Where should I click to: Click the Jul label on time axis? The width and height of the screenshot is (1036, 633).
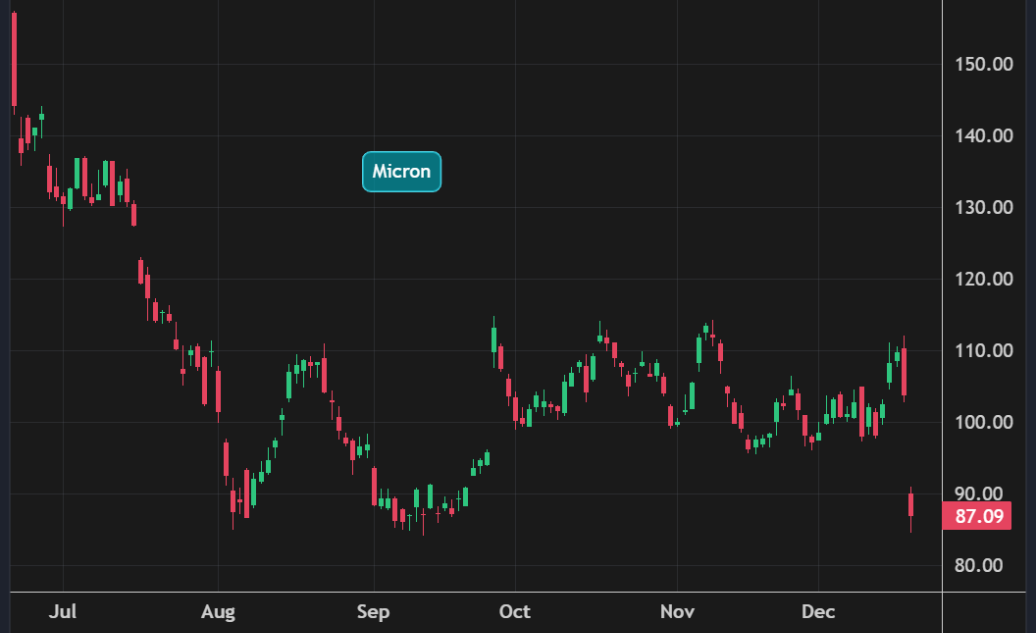tap(63, 611)
